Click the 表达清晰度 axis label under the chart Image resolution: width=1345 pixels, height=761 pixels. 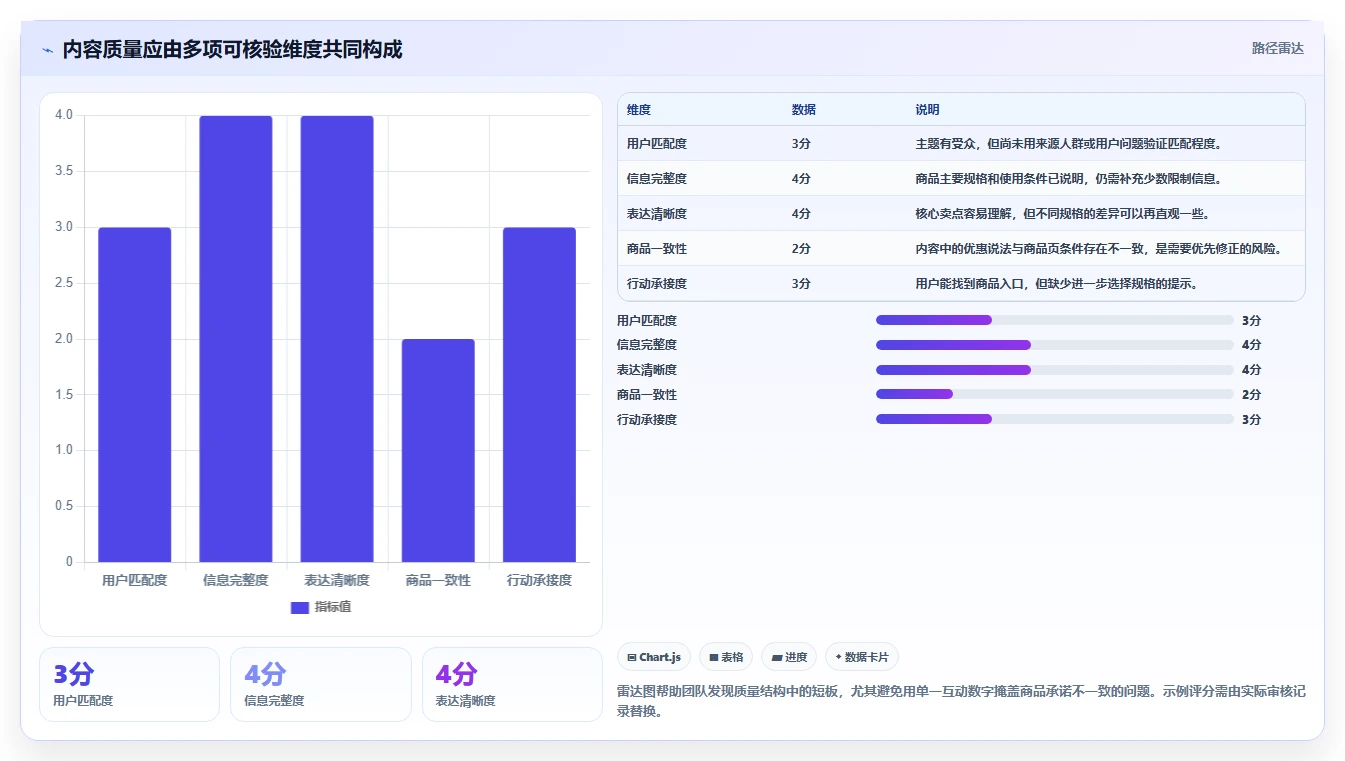tap(337, 580)
